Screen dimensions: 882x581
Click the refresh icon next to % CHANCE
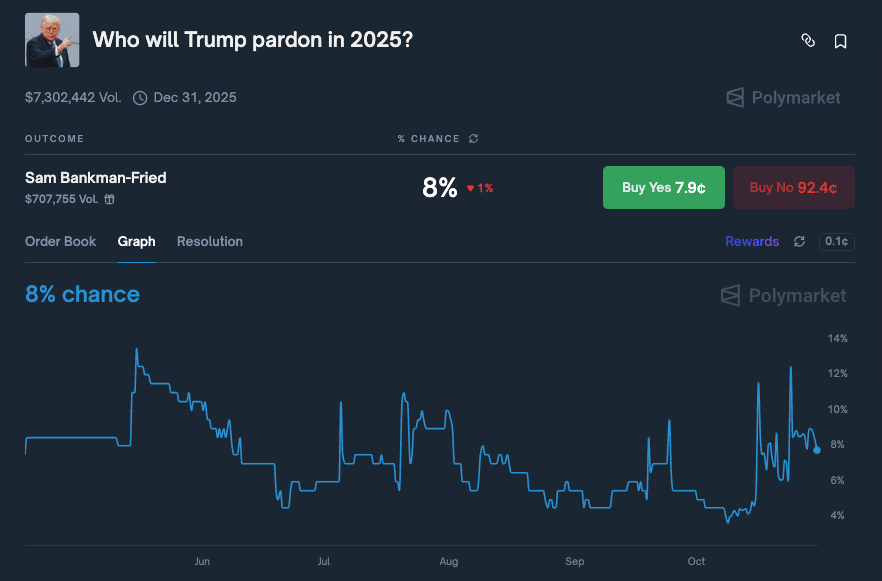tap(473, 139)
